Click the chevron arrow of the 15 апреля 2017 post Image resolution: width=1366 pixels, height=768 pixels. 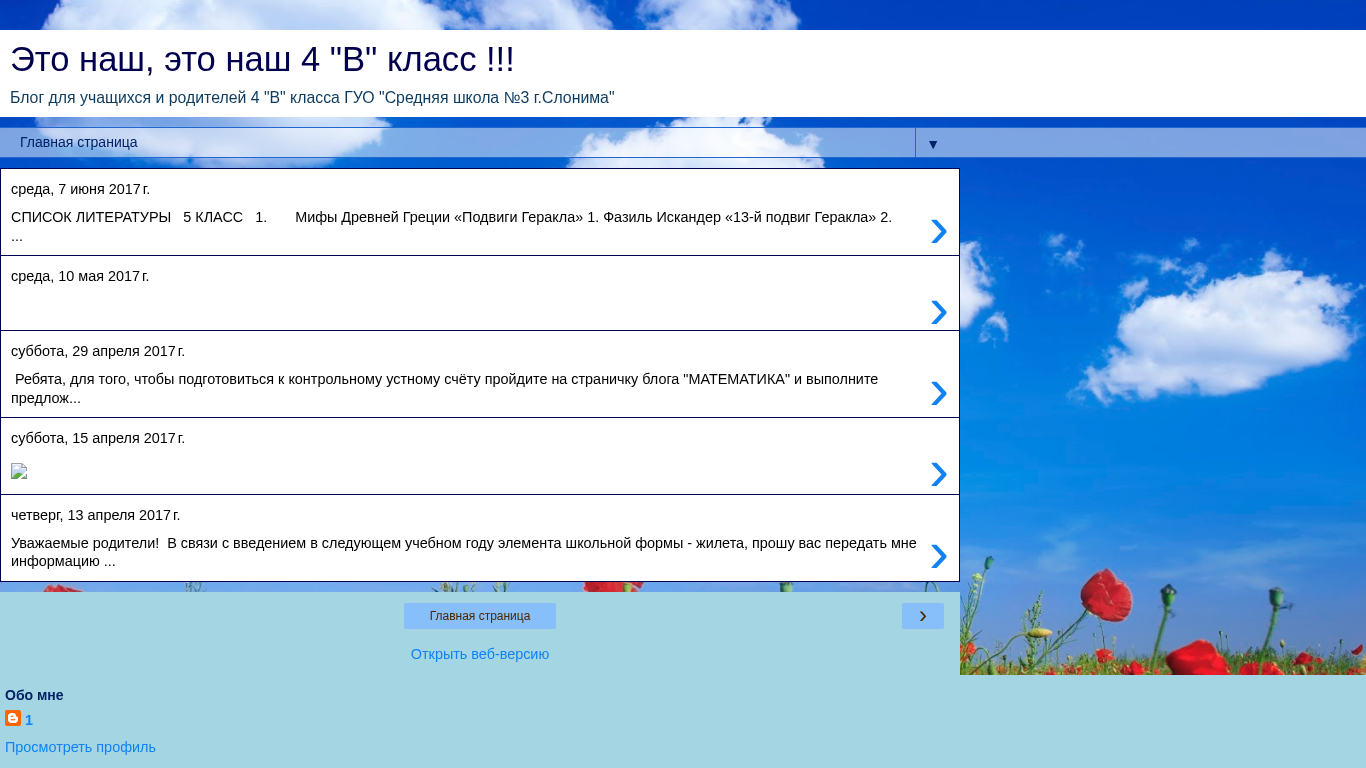pyautogui.click(x=938, y=474)
